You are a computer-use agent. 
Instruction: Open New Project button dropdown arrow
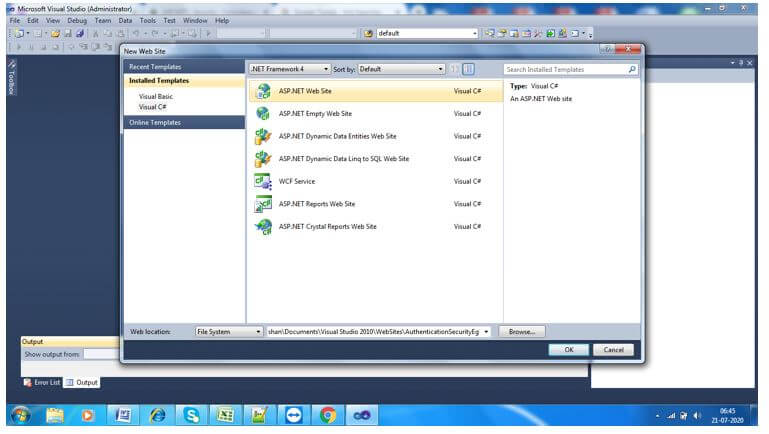[x=28, y=33]
